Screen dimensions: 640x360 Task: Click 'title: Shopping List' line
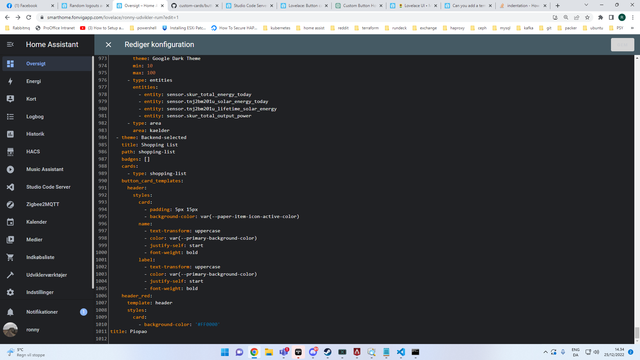(149, 145)
